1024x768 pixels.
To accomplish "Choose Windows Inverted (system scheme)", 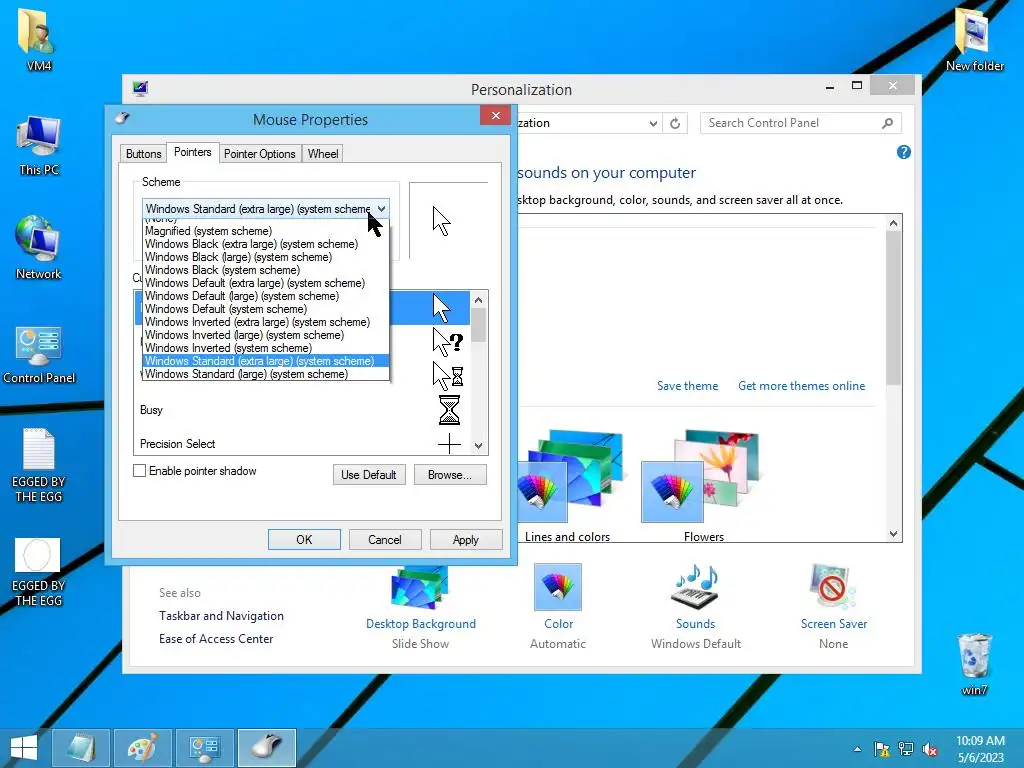I will (266, 348).
